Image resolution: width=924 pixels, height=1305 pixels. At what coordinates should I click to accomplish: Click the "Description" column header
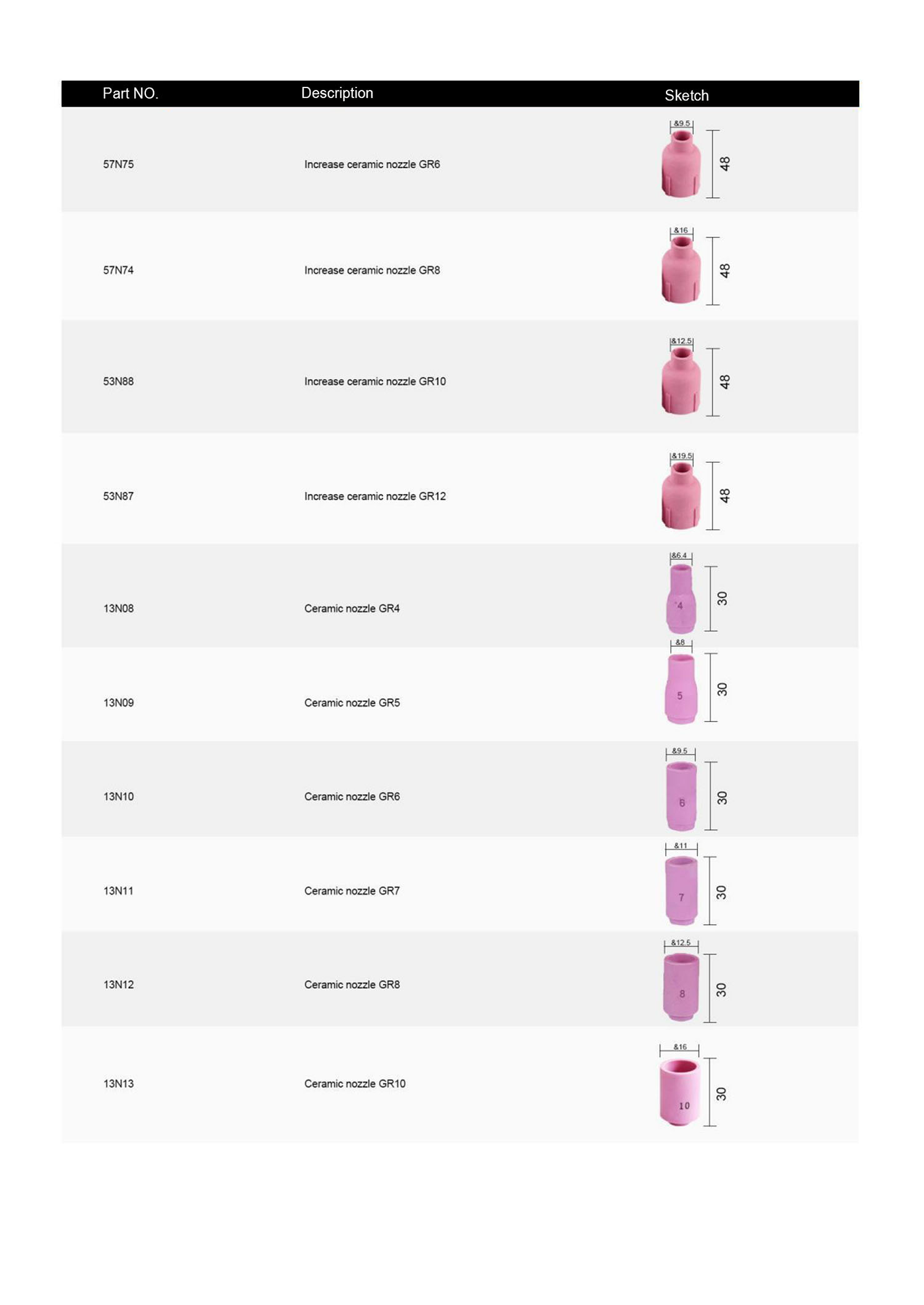[x=337, y=93]
